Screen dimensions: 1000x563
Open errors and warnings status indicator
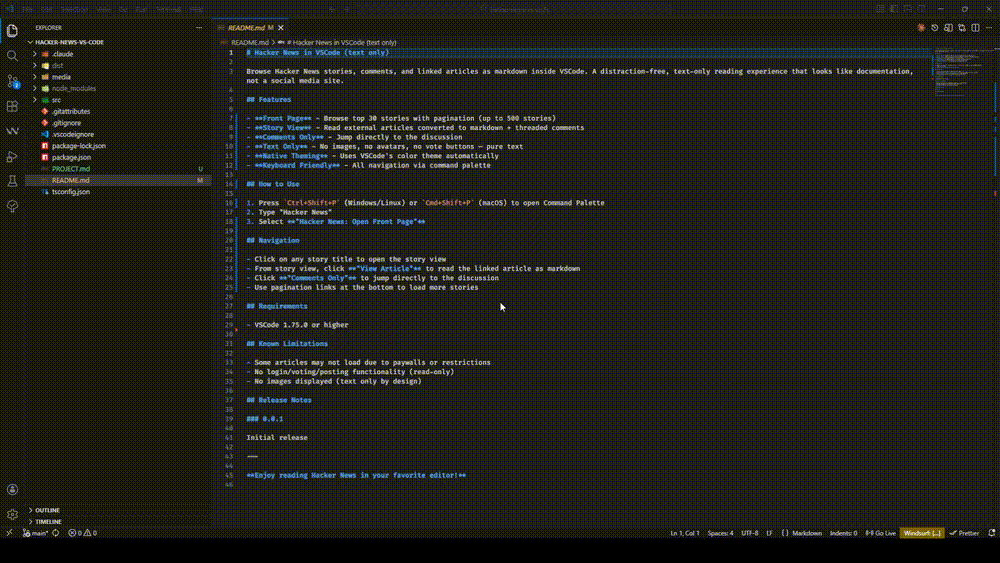82,533
